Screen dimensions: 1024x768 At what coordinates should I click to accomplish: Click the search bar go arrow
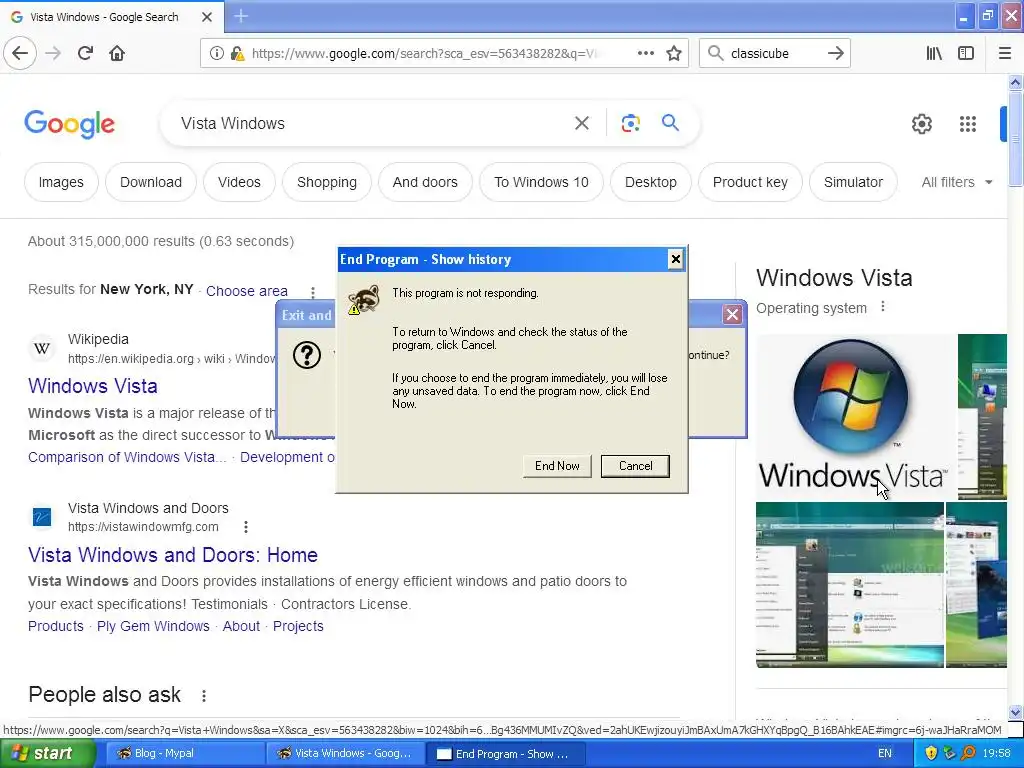click(835, 53)
